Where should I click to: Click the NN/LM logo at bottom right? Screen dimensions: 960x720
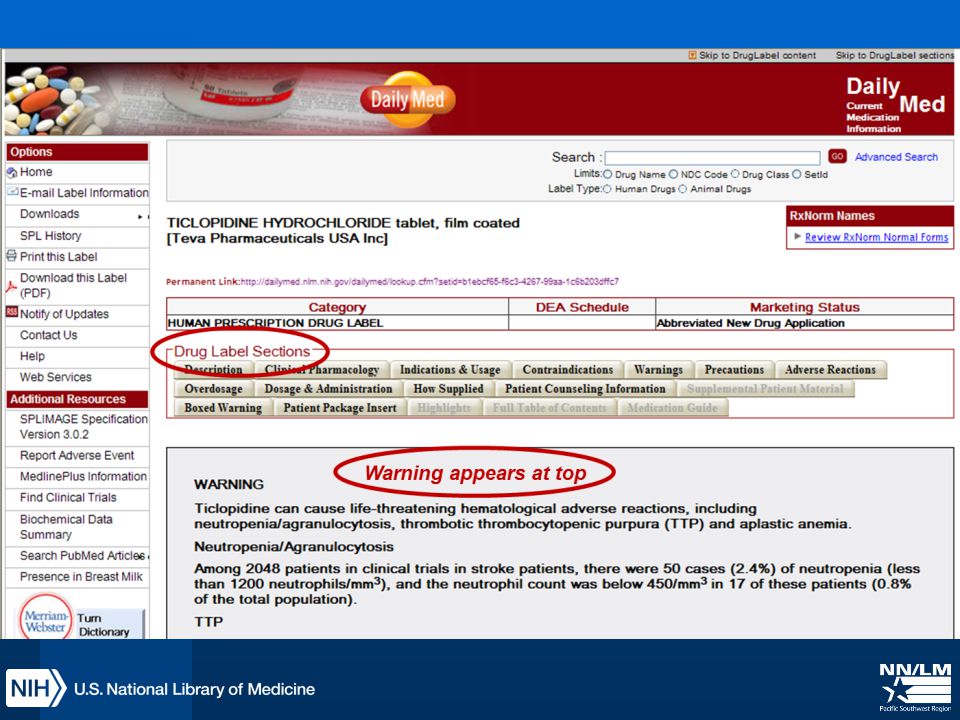pyautogui.click(x=915, y=686)
